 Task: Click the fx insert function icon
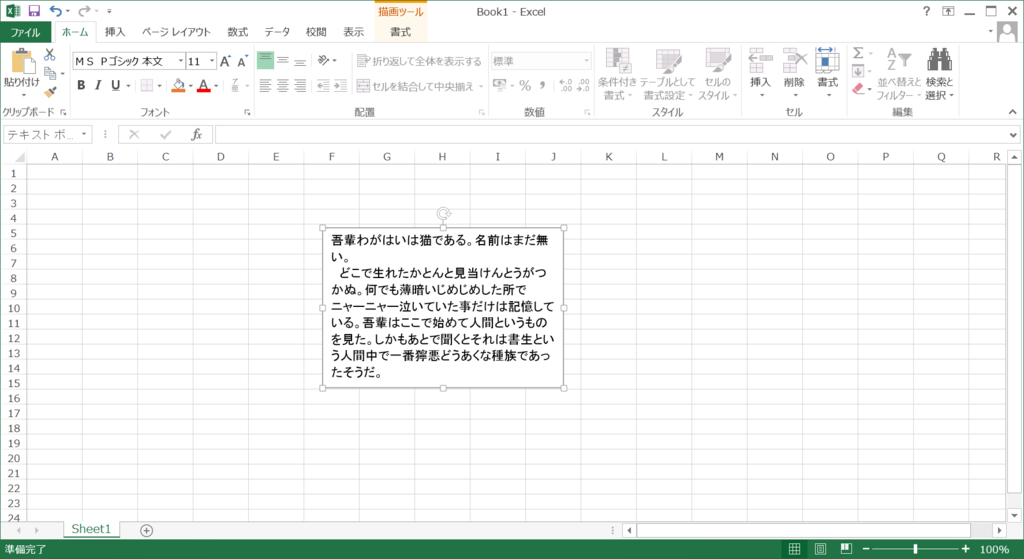196,135
